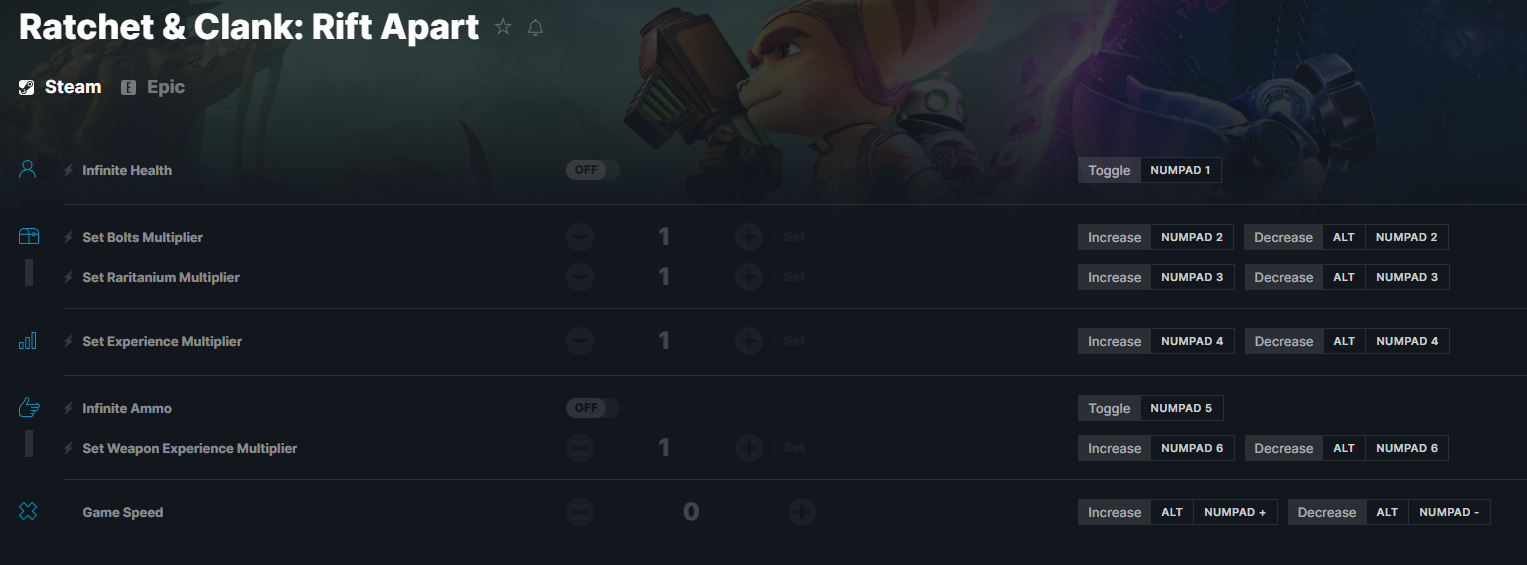This screenshot has height=565, width=1527.
Task: Click the favorite star icon beside the title
Action: click(x=503, y=27)
